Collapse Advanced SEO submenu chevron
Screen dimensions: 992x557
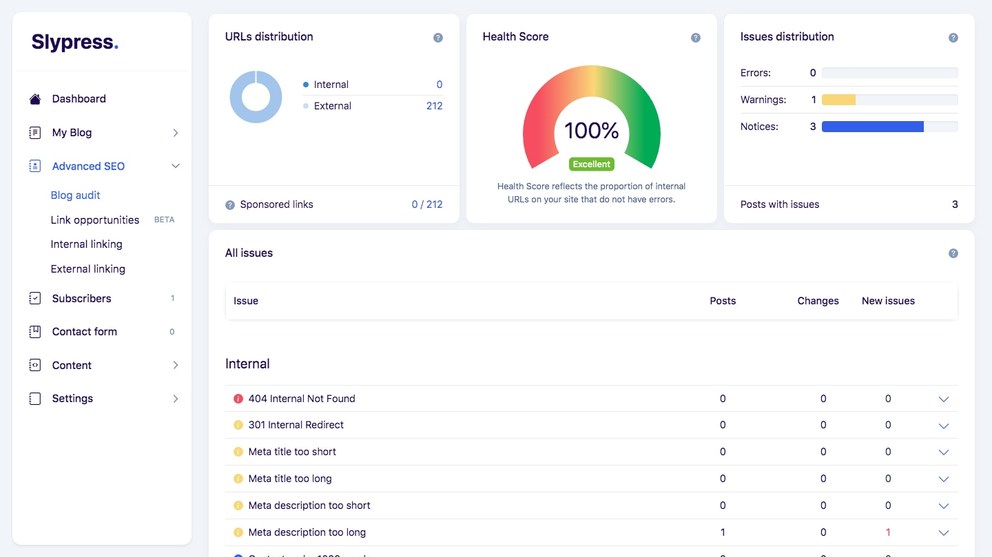click(x=175, y=166)
